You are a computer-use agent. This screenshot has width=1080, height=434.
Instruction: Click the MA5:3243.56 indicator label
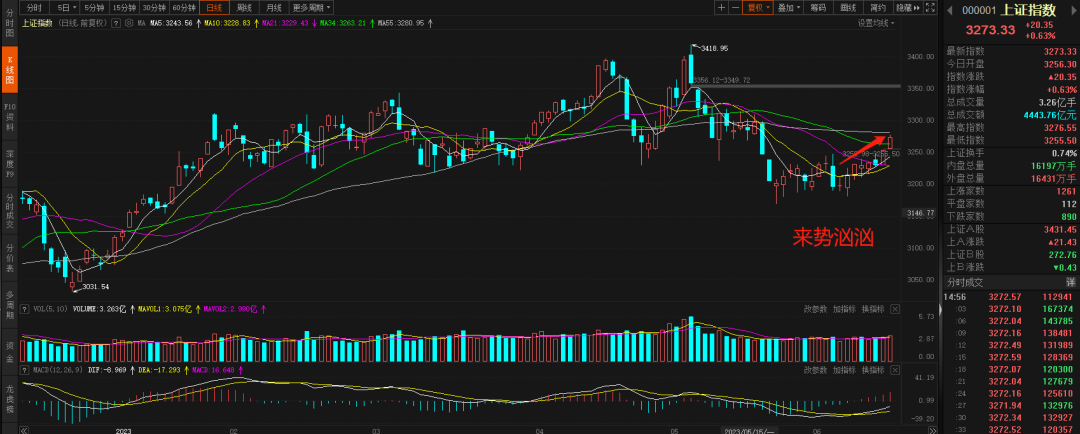[x=173, y=23]
